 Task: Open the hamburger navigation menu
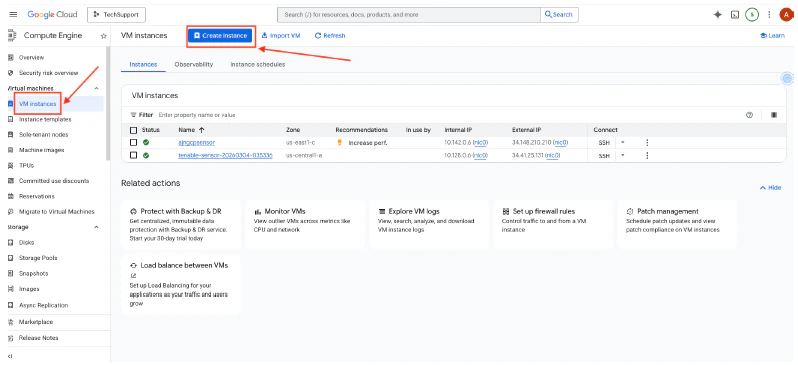[13, 15]
